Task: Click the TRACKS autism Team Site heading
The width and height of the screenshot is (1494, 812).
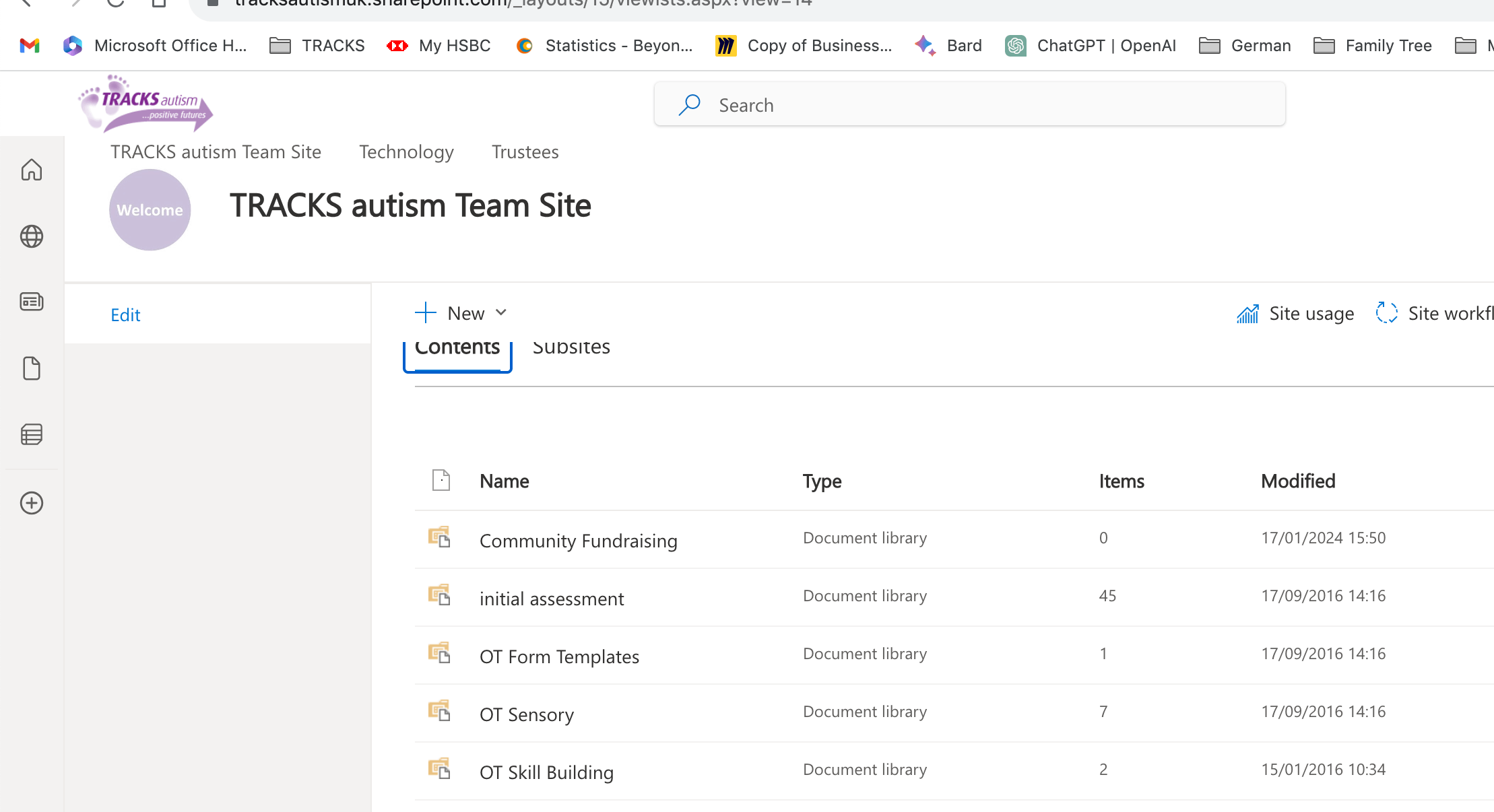Action: [x=410, y=205]
